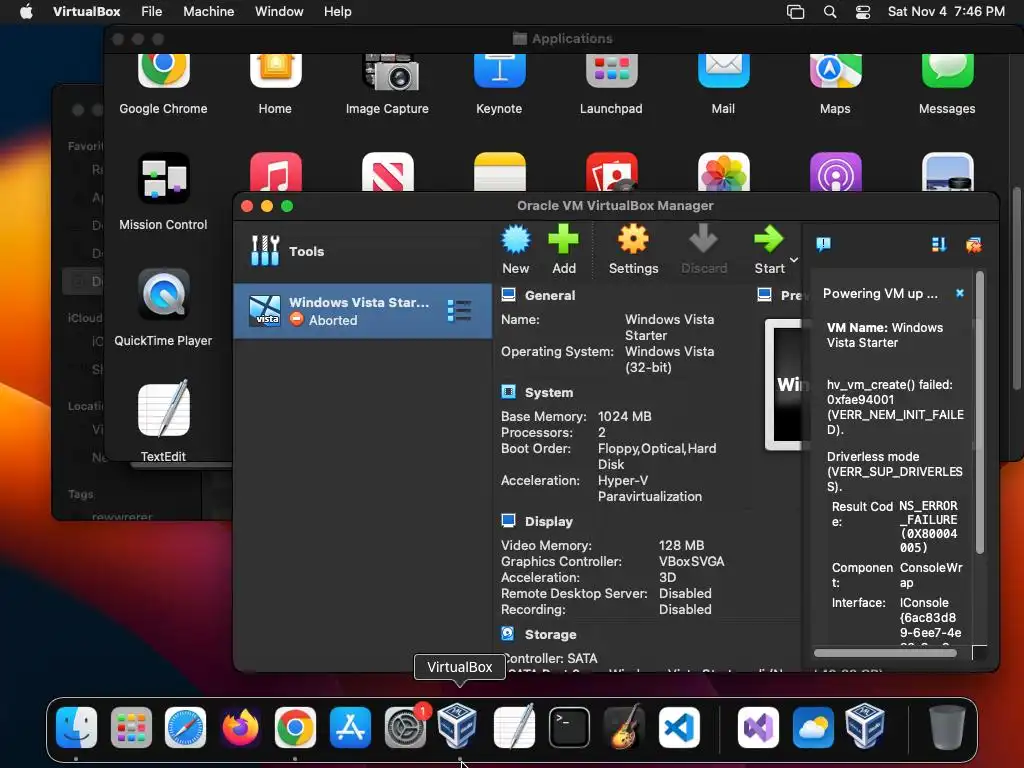Click the Stage Manager icon in menu bar

pyautogui.click(x=795, y=12)
